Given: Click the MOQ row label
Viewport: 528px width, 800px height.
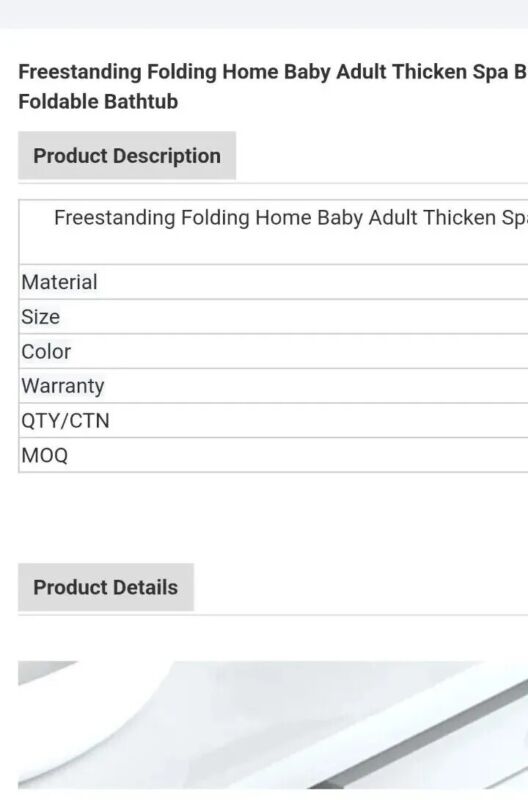Looking at the screenshot, I should pos(44,455).
